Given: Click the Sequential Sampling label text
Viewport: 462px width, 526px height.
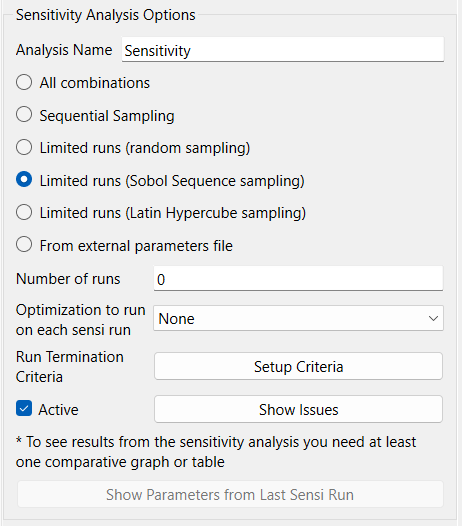Looking at the screenshot, I should tap(107, 116).
